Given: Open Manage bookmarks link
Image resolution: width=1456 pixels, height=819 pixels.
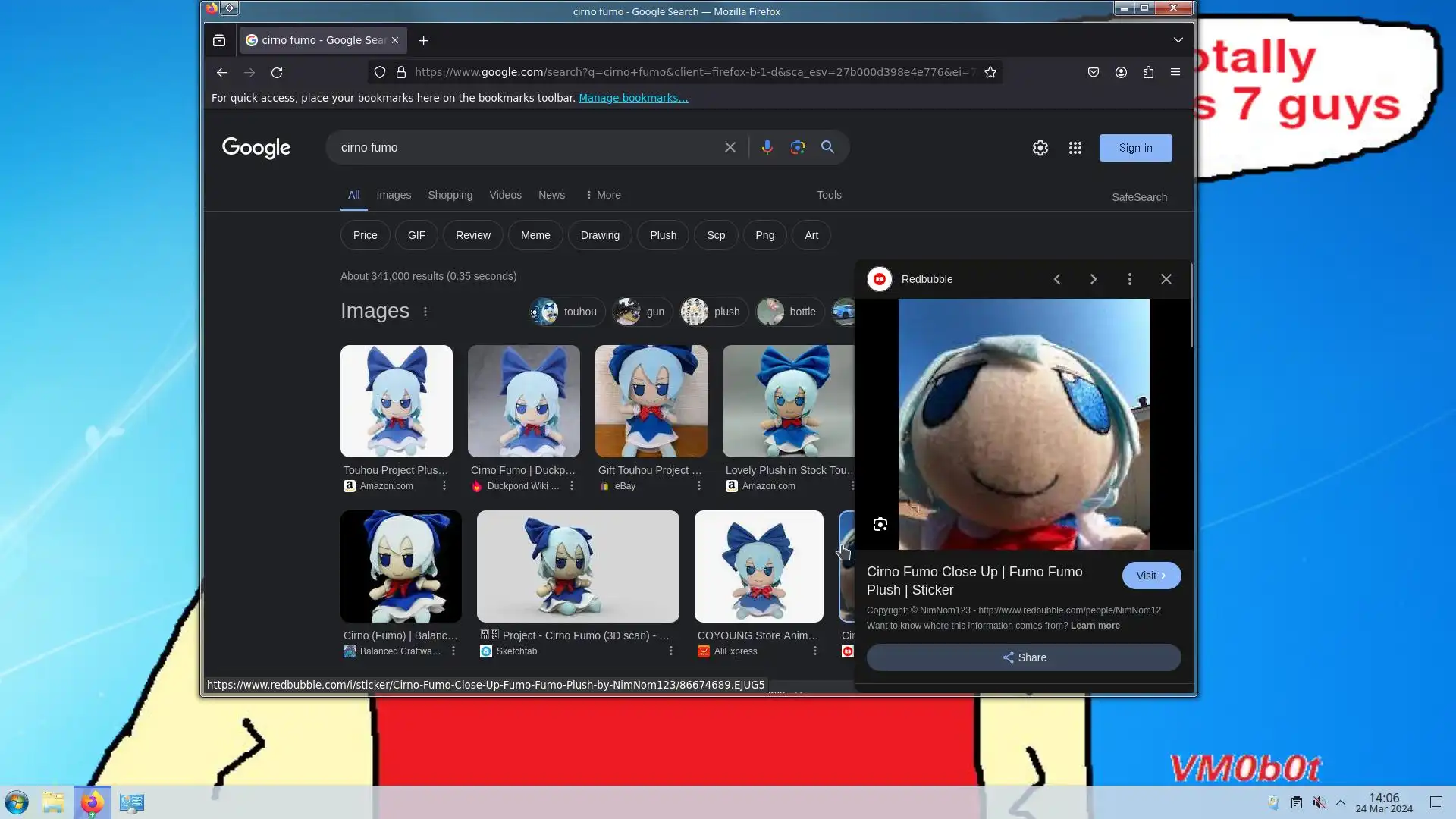Looking at the screenshot, I should 633,98.
